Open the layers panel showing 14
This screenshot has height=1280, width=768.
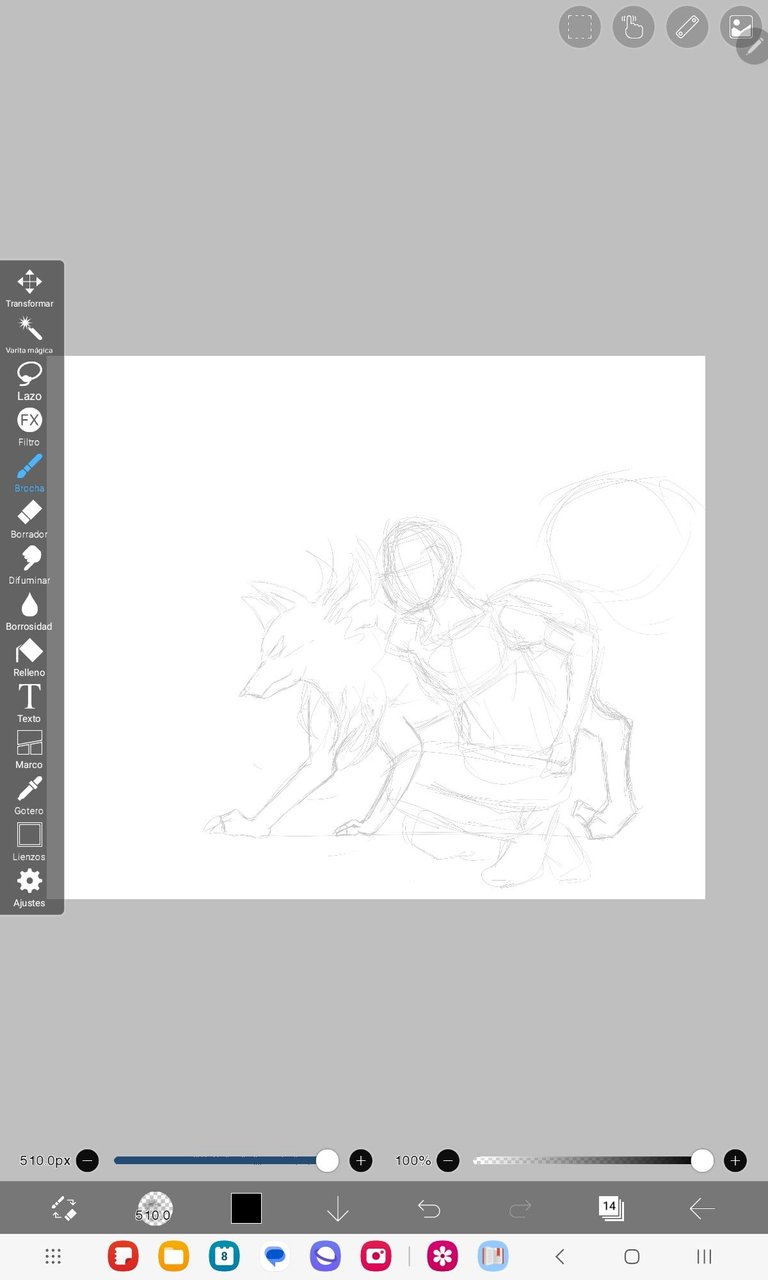(611, 1208)
